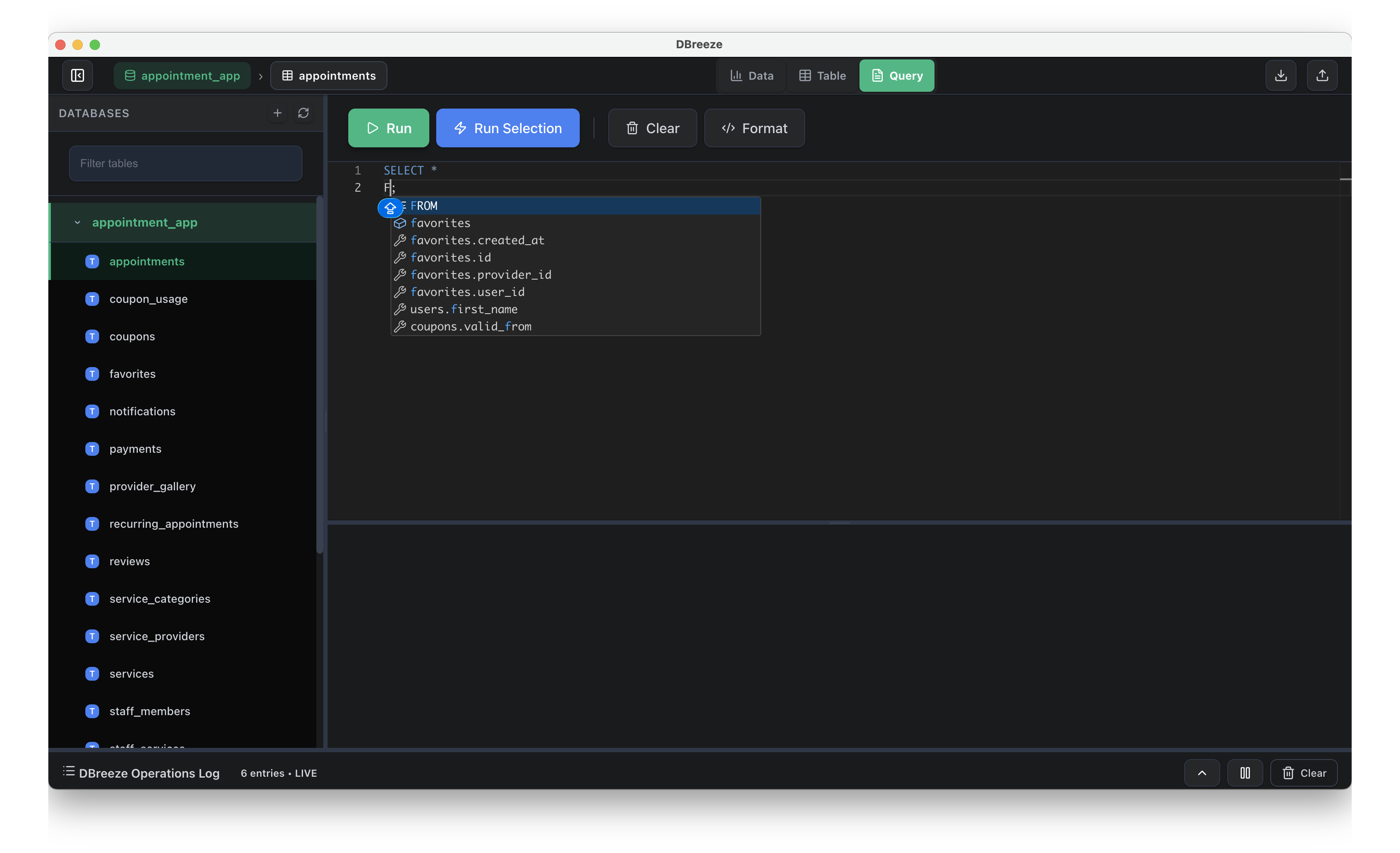This screenshot has width=1400, height=853.
Task: Click the favorites table suggestion in autocomplete
Action: pyautogui.click(x=441, y=223)
